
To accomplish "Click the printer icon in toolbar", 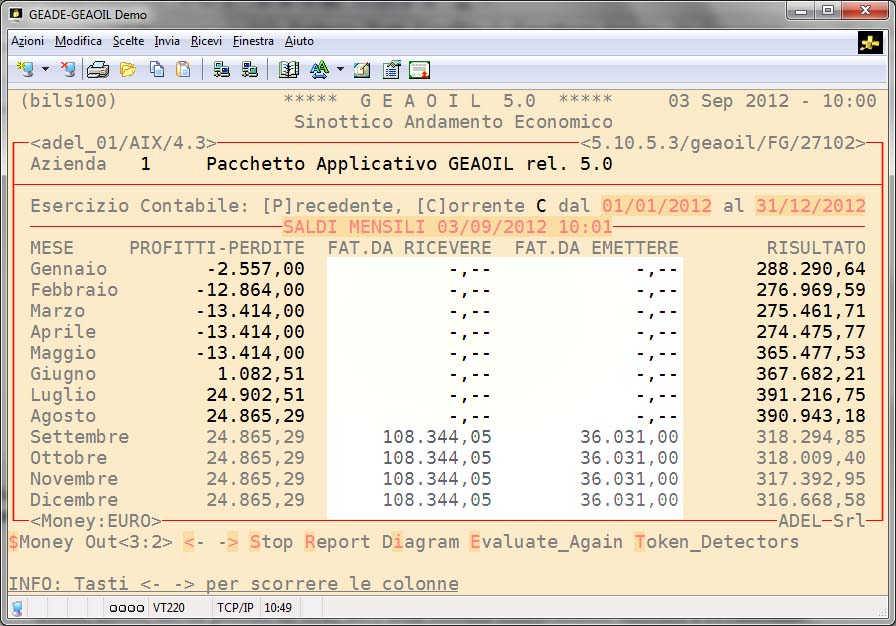I will coord(98,70).
